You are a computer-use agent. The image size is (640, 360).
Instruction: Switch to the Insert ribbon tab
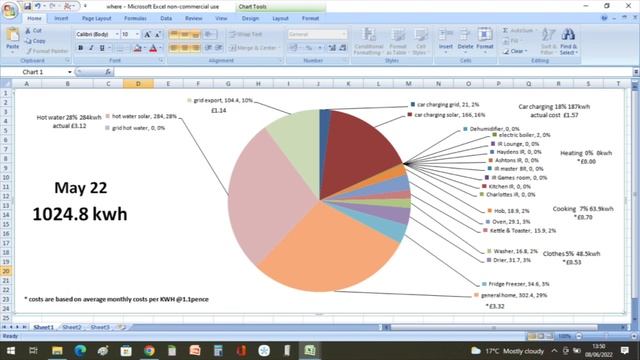[61, 18]
